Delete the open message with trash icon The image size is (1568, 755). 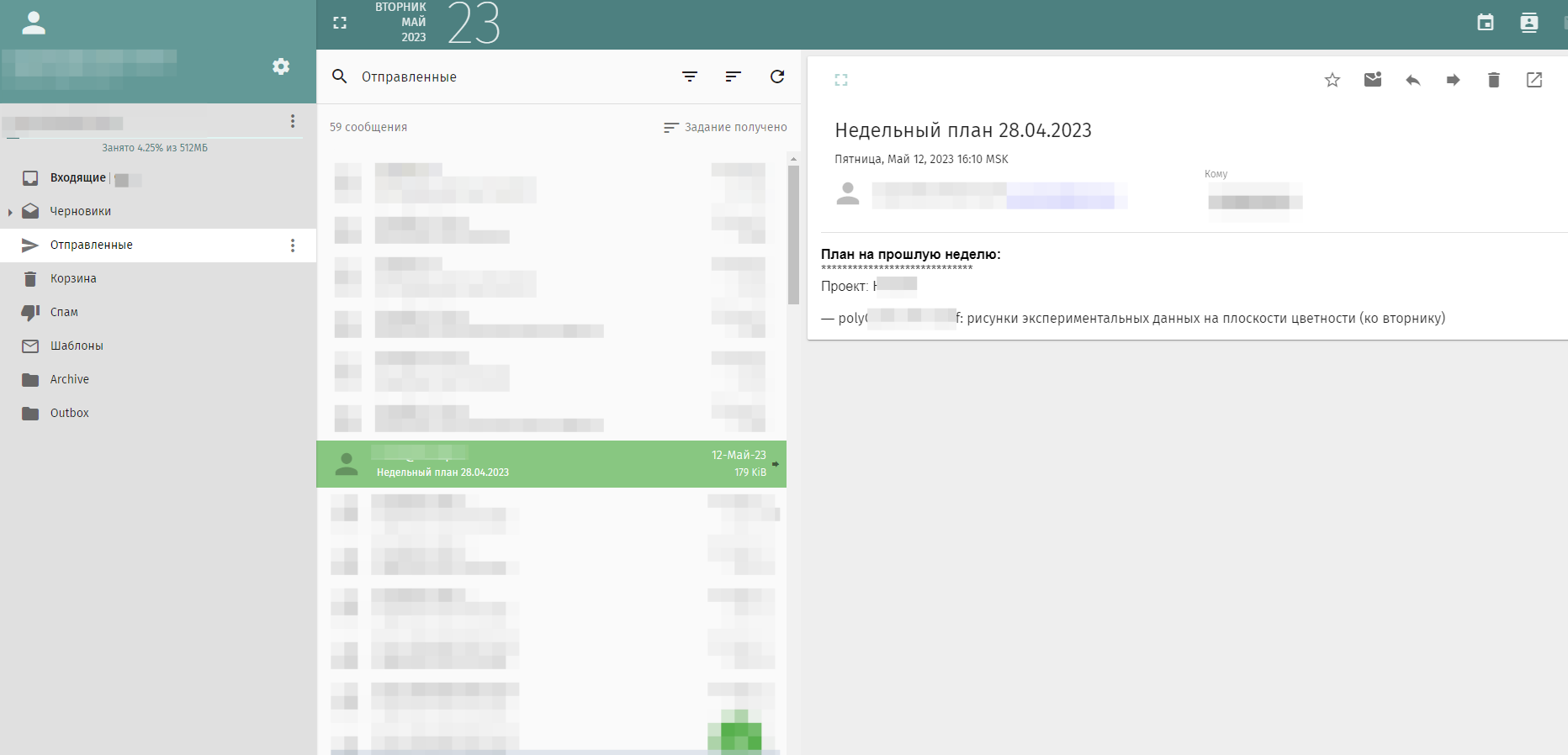[x=1493, y=80]
